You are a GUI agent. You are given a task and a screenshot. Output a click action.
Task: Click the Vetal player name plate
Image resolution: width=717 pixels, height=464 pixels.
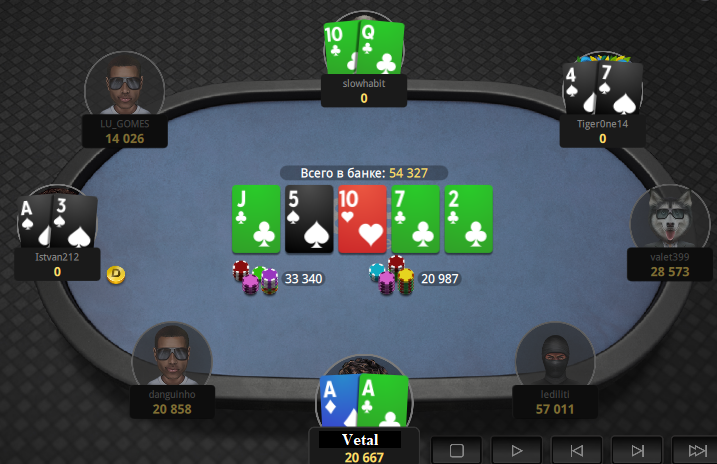coord(364,447)
